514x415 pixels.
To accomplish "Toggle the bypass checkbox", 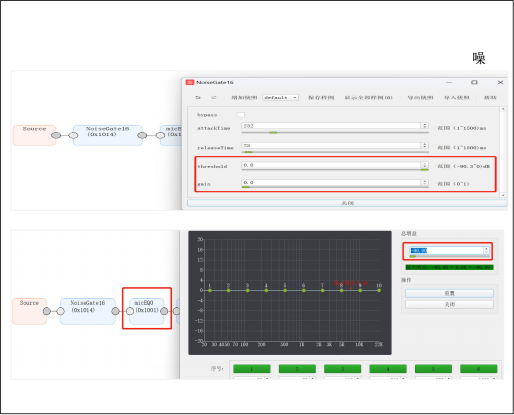I will point(241,115).
